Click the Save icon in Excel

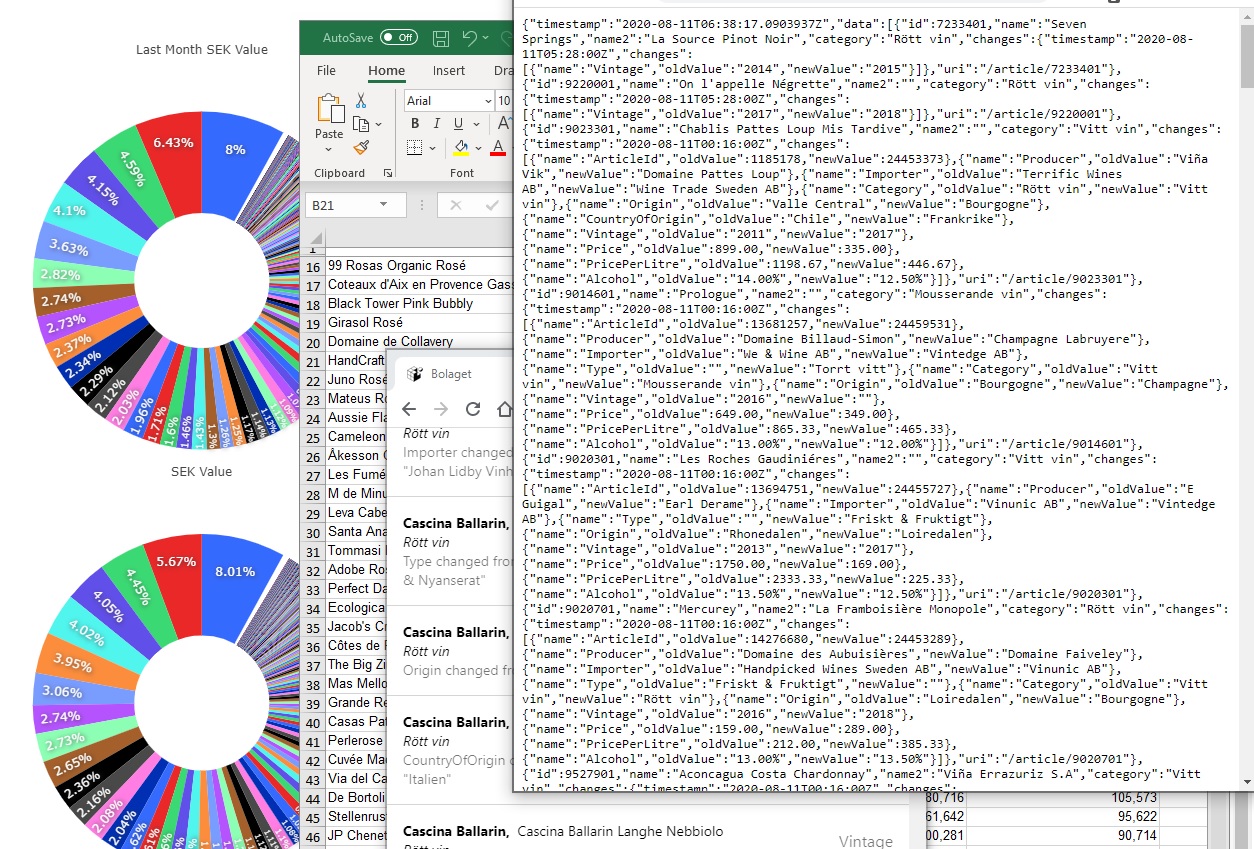click(441, 38)
